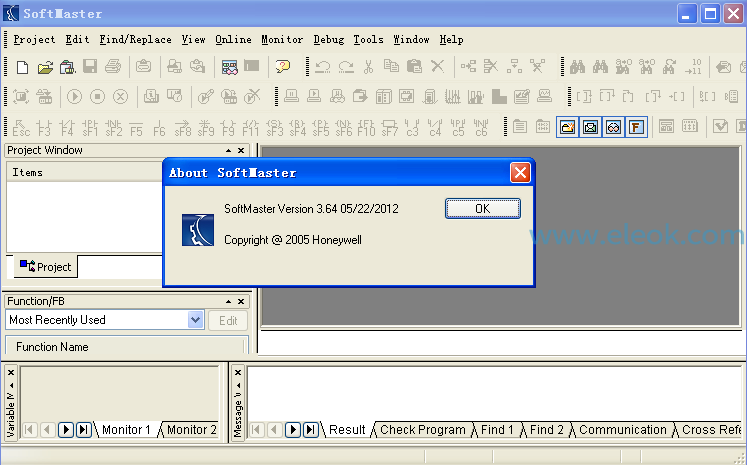Viewport: 747px width, 465px height.
Task: Select the F5 horizontal line tool
Action: tap(136, 128)
